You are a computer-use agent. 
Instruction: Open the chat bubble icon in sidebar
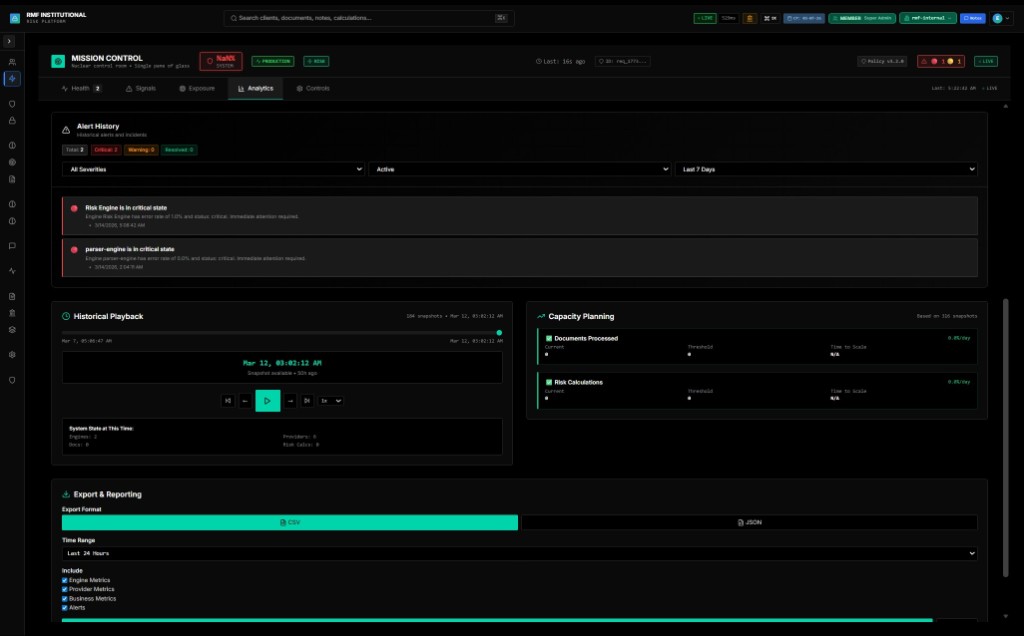tap(12, 245)
